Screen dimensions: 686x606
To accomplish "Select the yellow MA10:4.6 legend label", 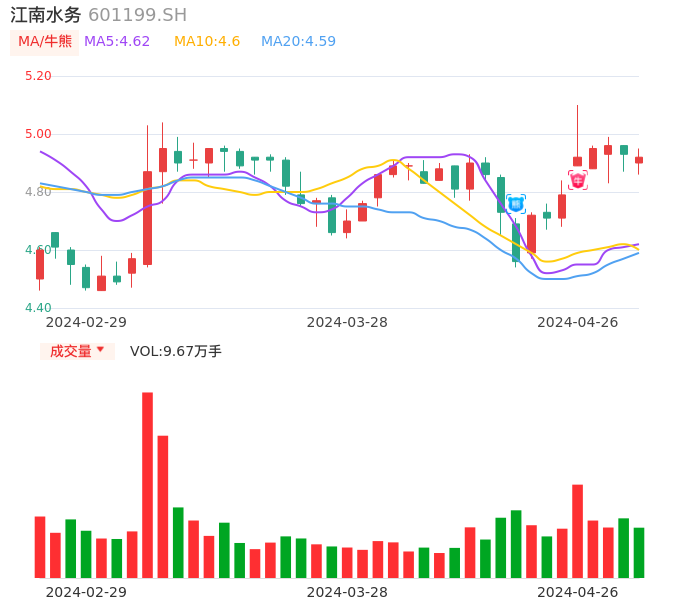I will coord(207,42).
